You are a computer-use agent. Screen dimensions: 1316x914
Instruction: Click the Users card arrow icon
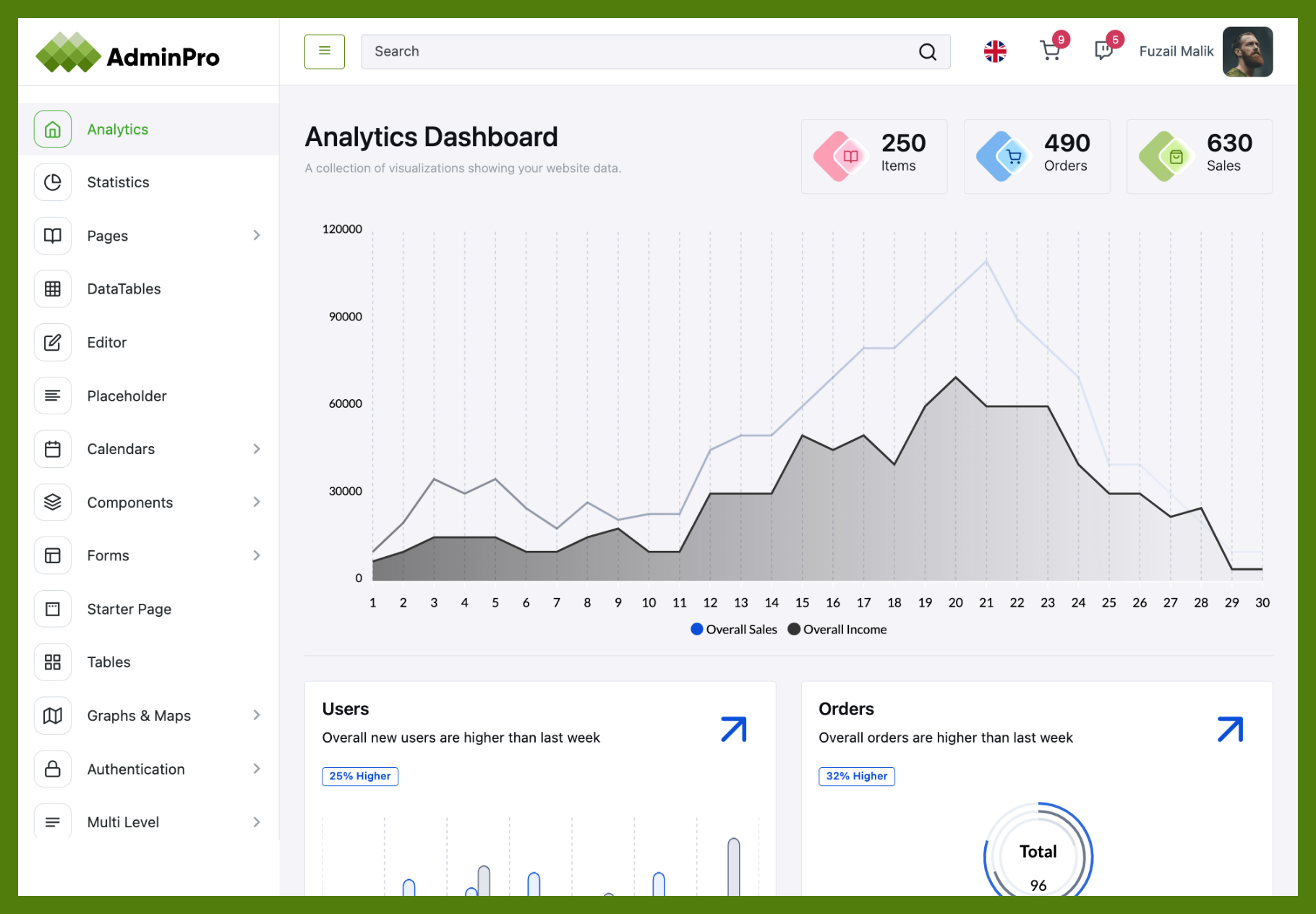point(733,729)
